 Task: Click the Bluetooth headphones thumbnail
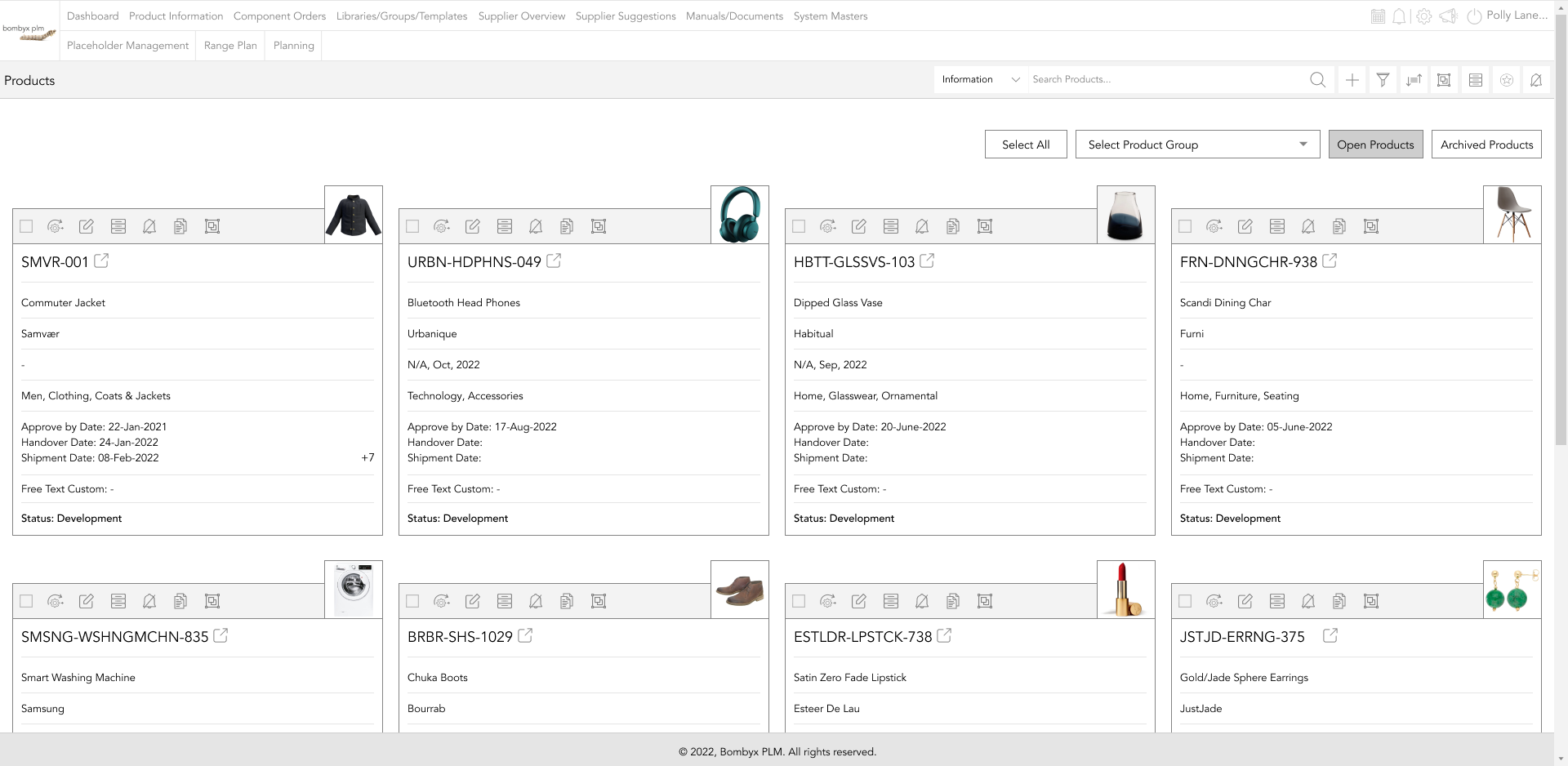740,215
